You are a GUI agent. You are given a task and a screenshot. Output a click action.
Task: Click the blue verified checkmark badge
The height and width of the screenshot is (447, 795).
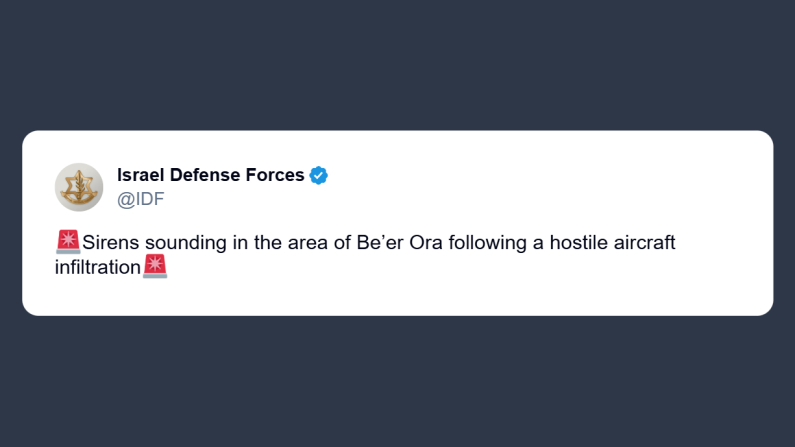(x=318, y=175)
